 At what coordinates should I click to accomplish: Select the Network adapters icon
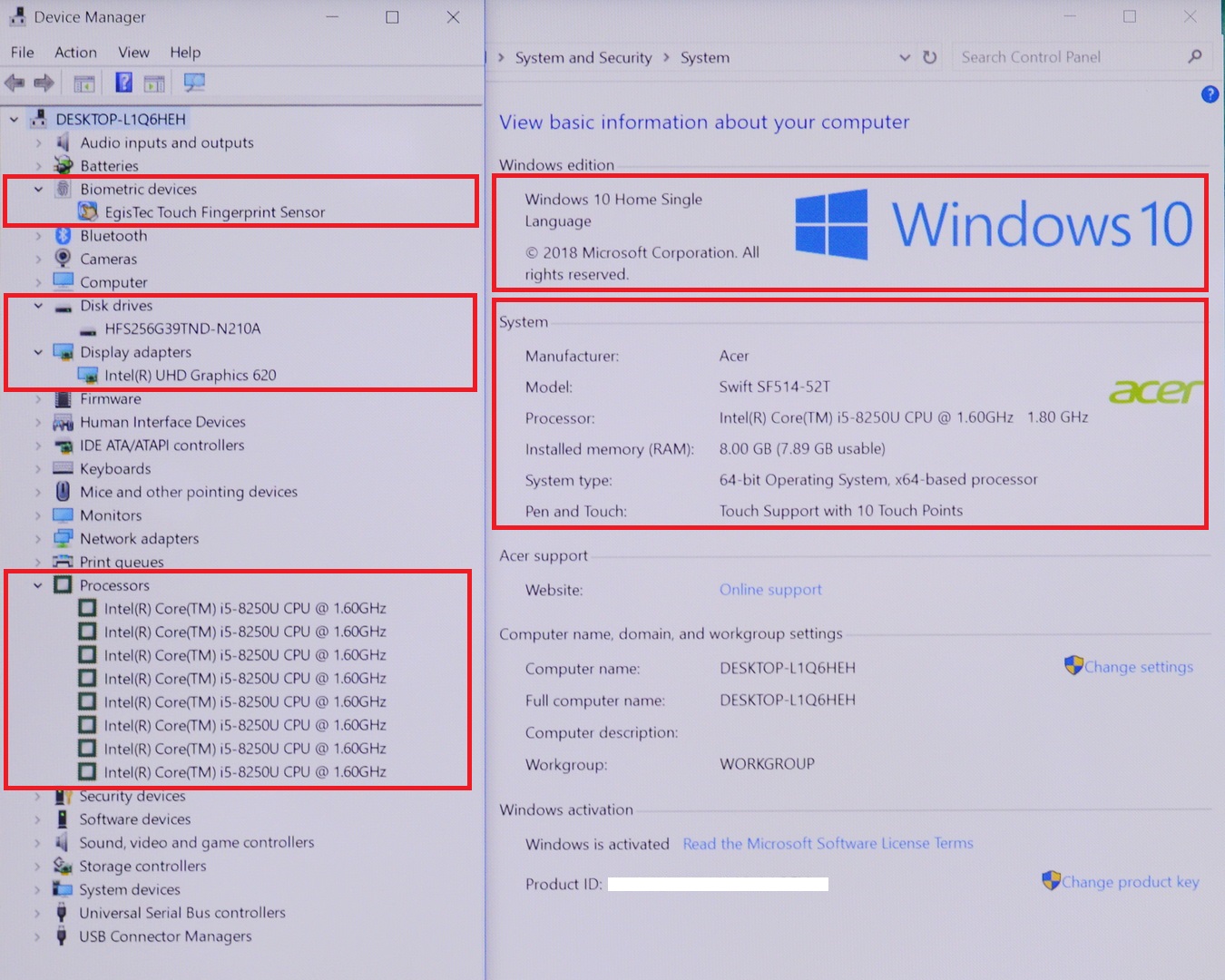click(x=63, y=539)
